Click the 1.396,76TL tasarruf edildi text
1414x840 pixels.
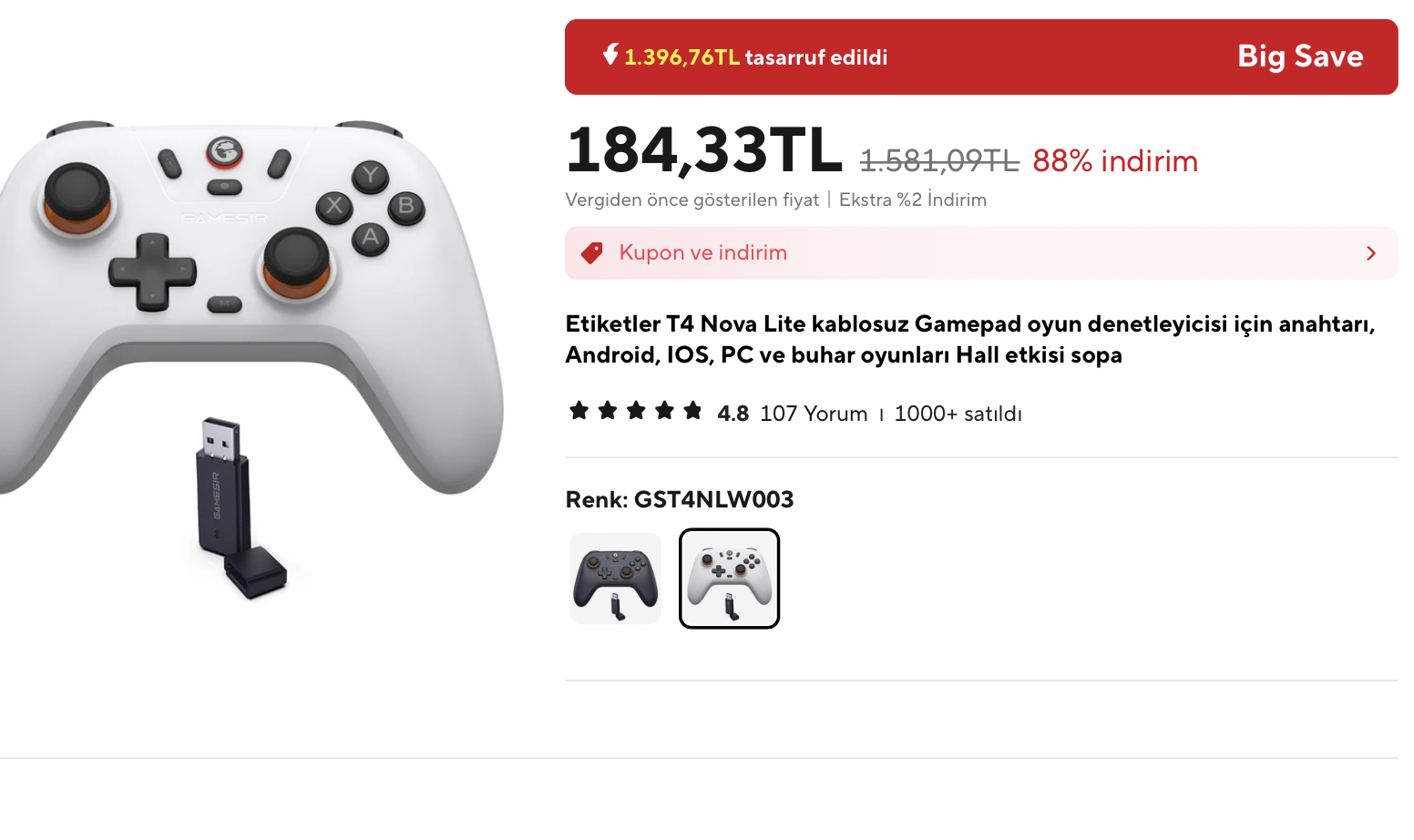point(755,57)
